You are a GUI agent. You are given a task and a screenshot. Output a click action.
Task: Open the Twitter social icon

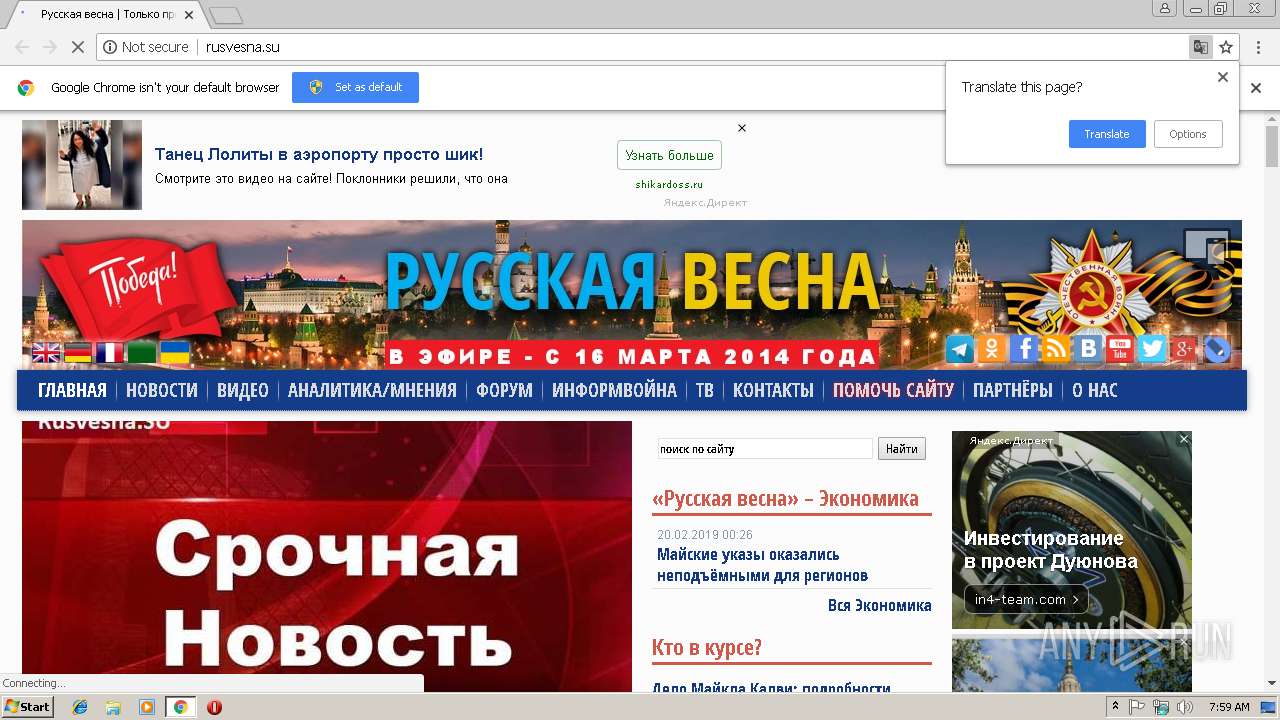click(x=1152, y=349)
